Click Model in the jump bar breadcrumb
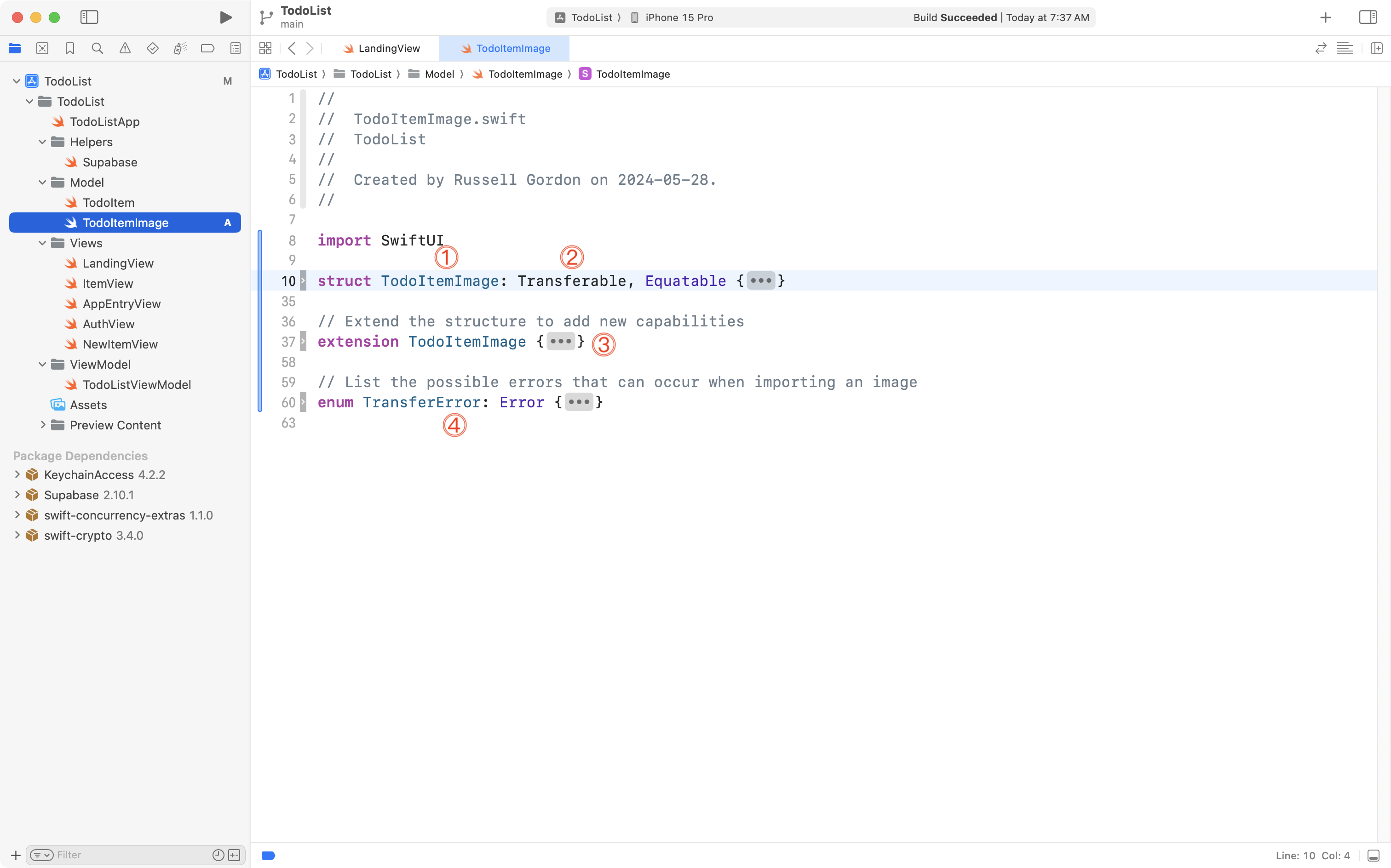 click(x=441, y=74)
